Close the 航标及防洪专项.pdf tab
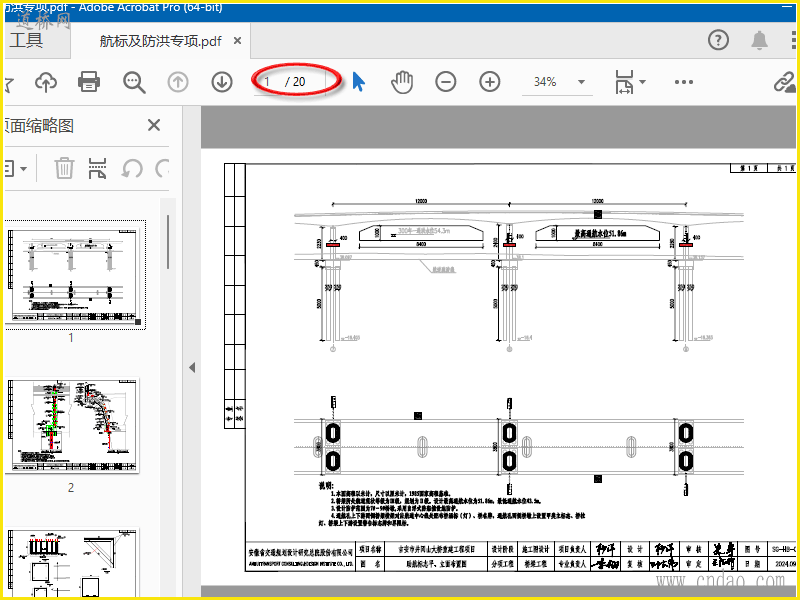 pyautogui.click(x=238, y=41)
